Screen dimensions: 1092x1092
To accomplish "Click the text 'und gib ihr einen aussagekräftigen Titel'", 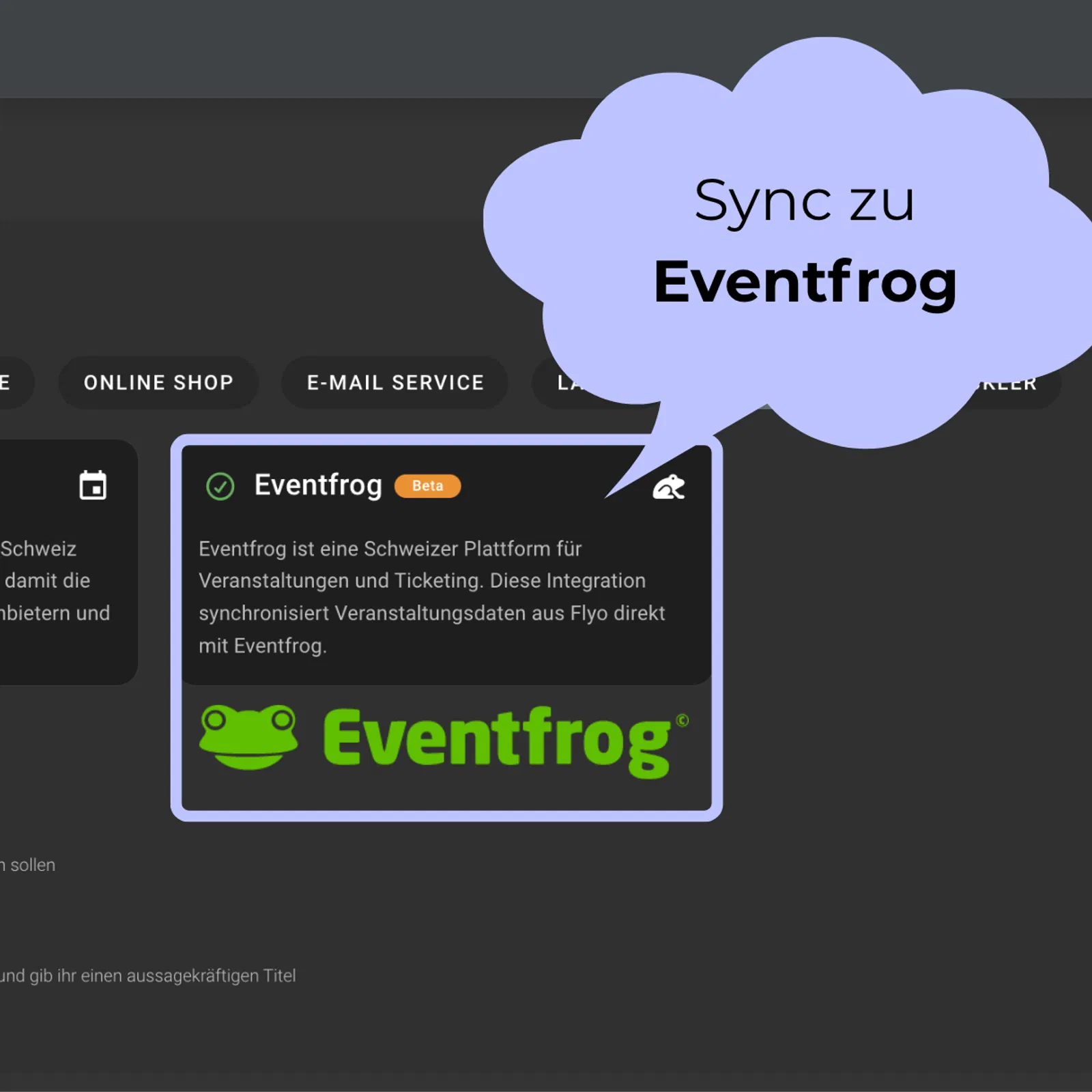I will (148, 976).
